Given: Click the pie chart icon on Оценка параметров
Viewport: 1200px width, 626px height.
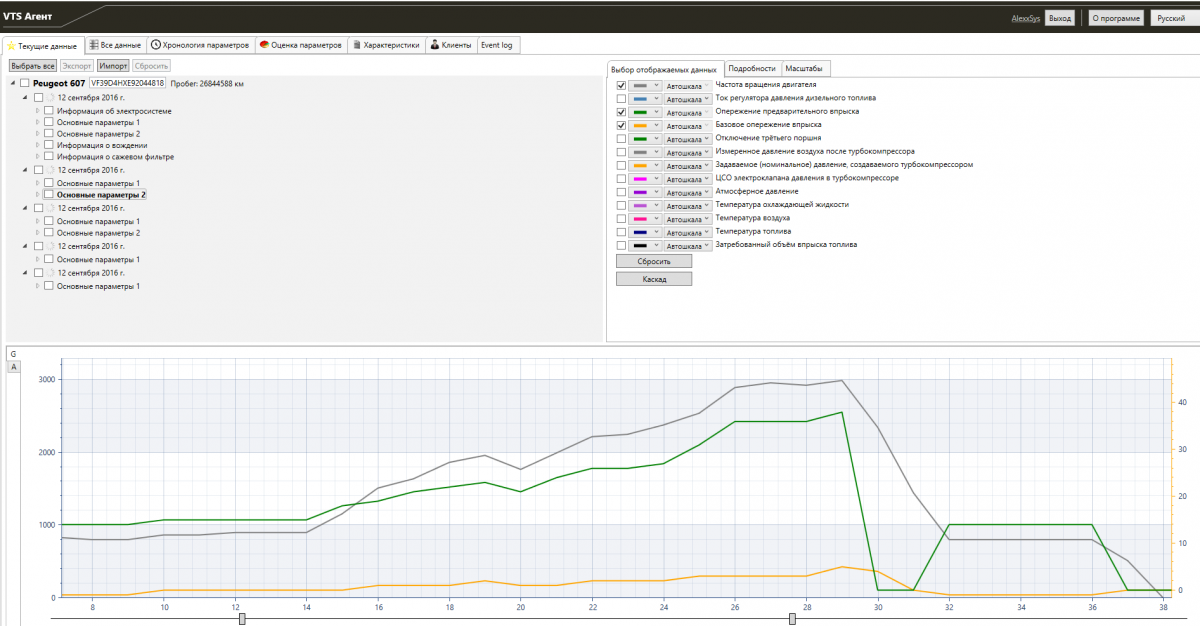Looking at the screenshot, I should 263,45.
